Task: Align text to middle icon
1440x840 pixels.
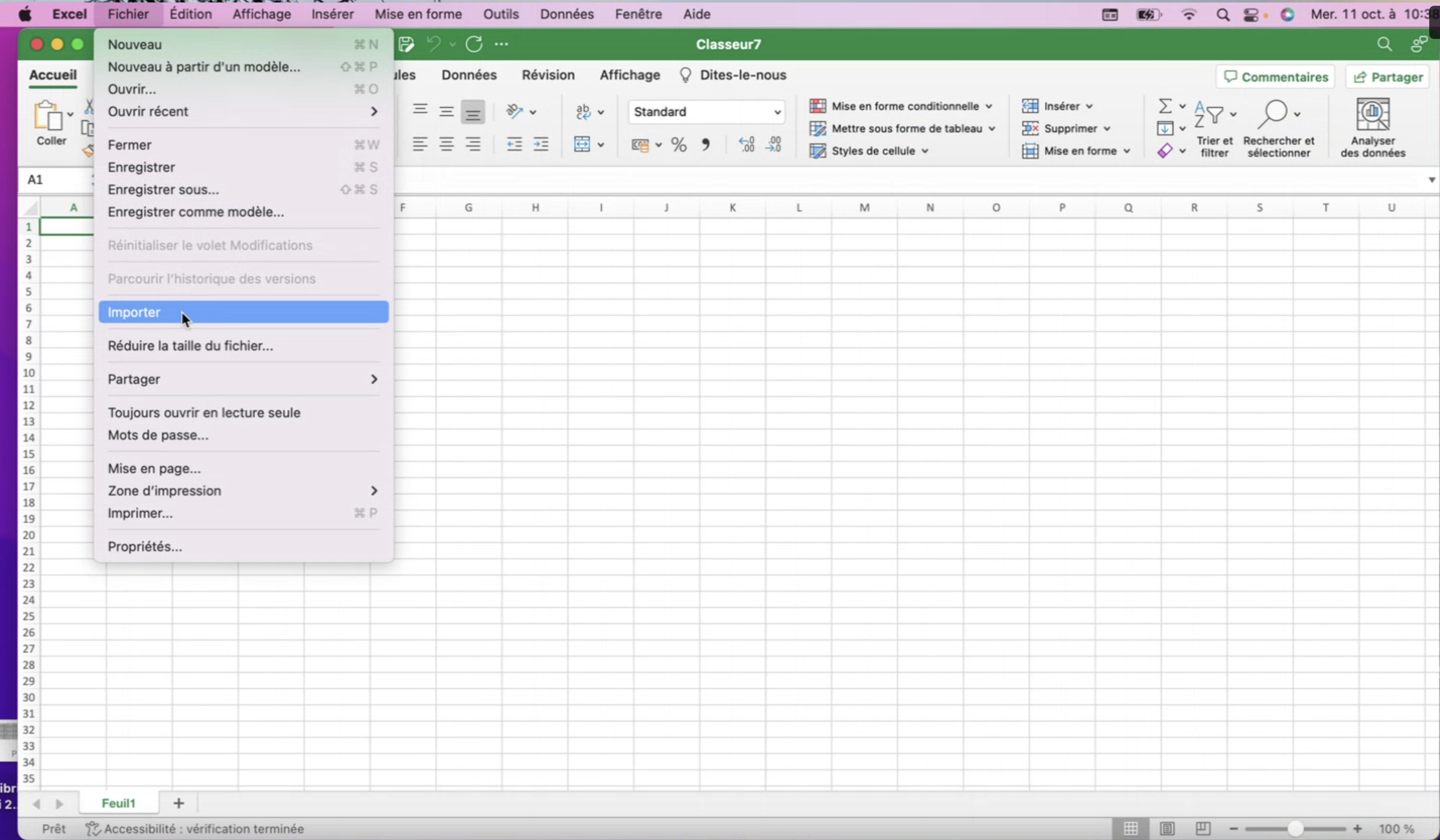Action: (x=447, y=111)
